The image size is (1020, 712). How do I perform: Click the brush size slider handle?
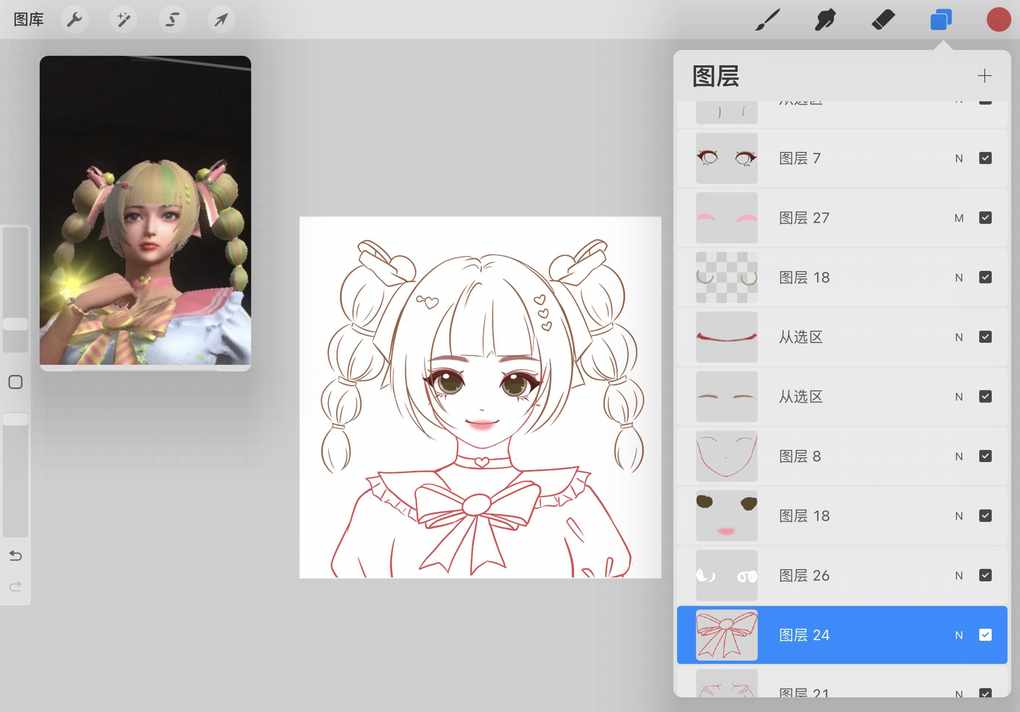(x=16, y=324)
